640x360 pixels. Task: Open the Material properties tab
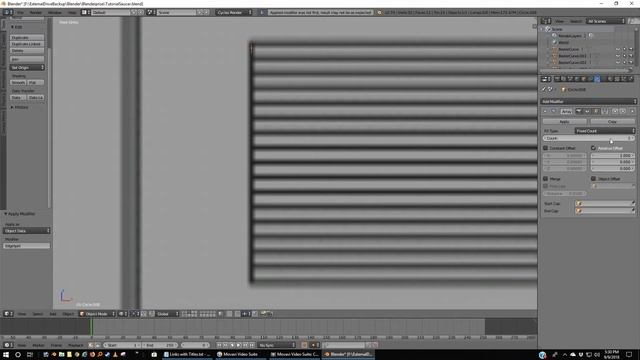pos(610,78)
